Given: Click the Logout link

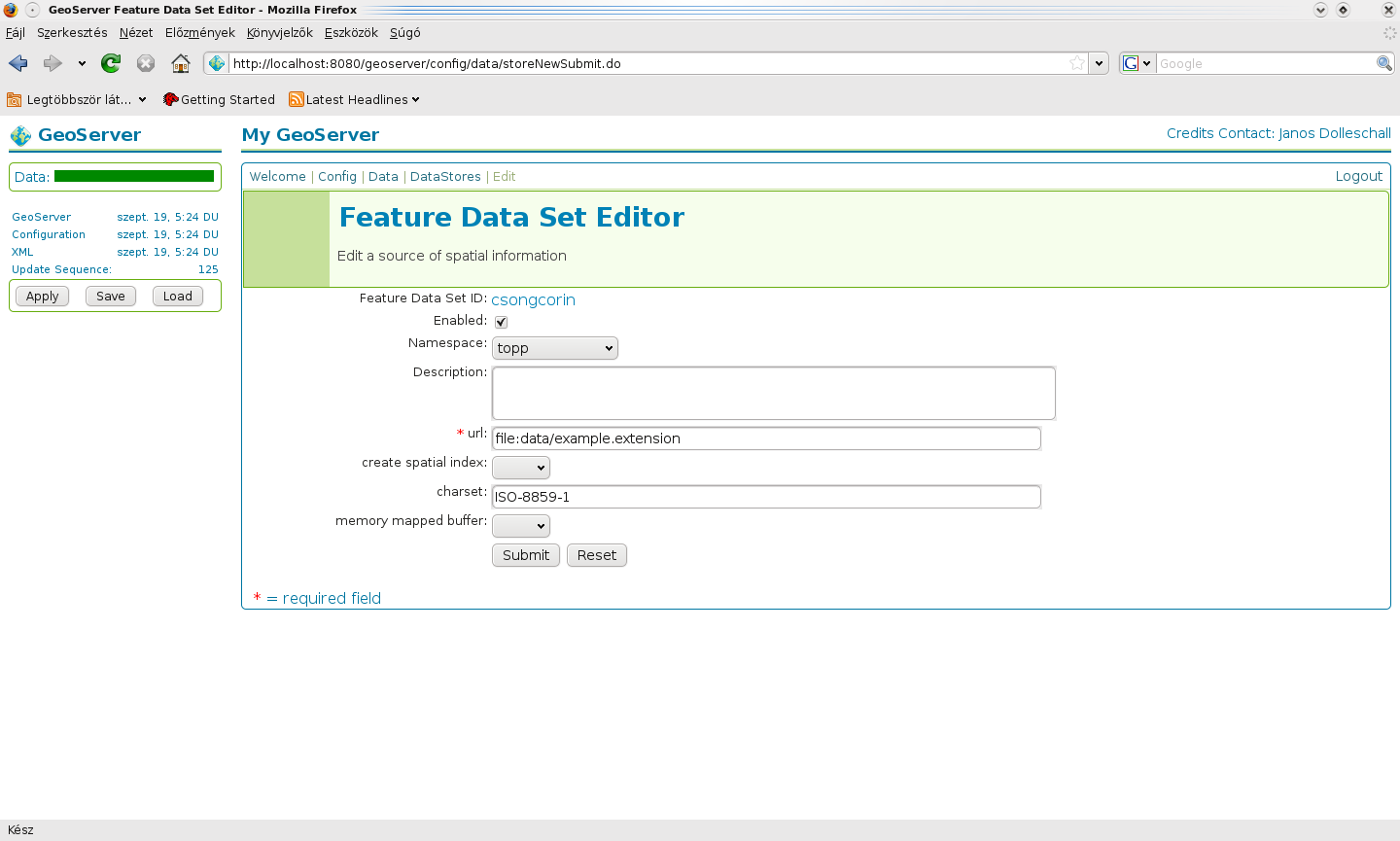Looking at the screenshot, I should pyautogui.click(x=1358, y=176).
